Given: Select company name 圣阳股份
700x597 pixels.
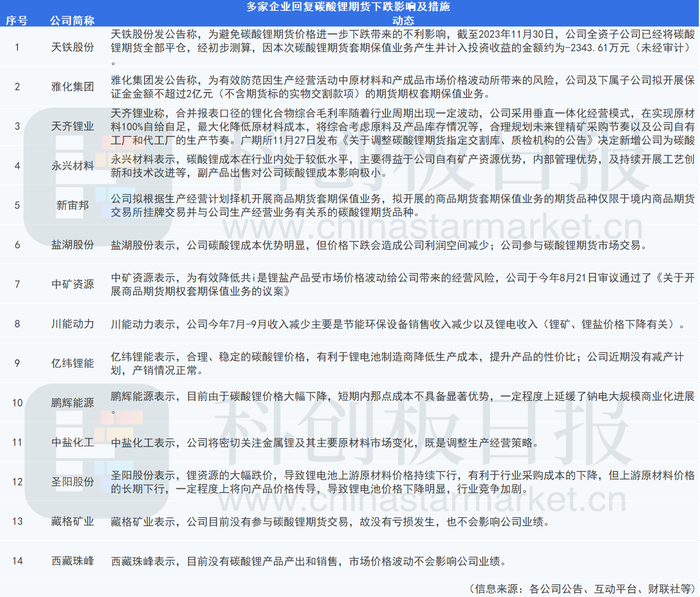Looking at the screenshot, I should (x=73, y=482).
